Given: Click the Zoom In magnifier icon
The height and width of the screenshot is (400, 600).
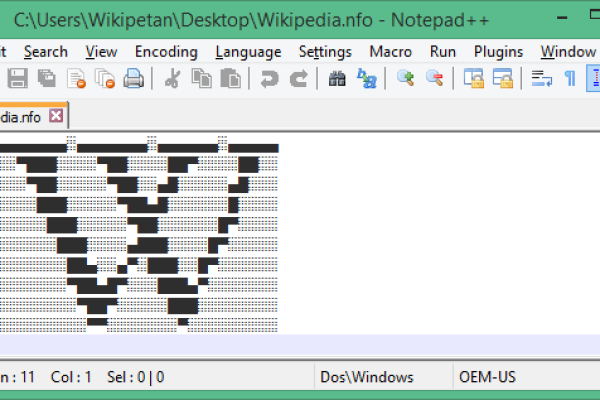Looking at the screenshot, I should click(x=405, y=78).
